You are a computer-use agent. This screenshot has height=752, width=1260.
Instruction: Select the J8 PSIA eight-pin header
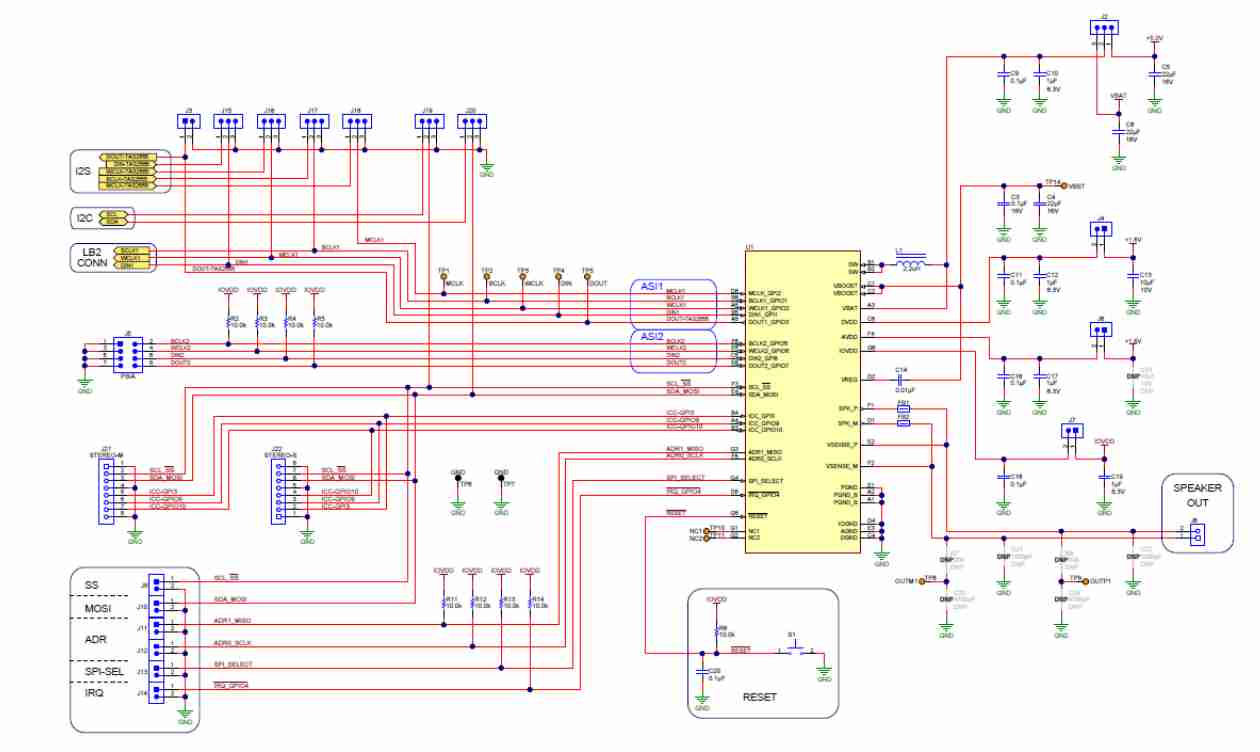point(127,354)
